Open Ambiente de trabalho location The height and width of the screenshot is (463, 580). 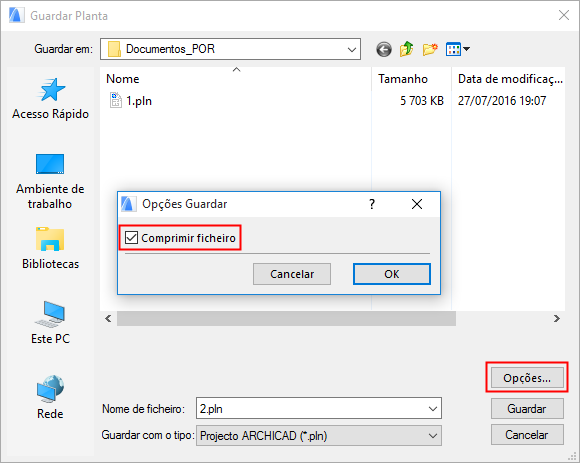tap(50, 181)
